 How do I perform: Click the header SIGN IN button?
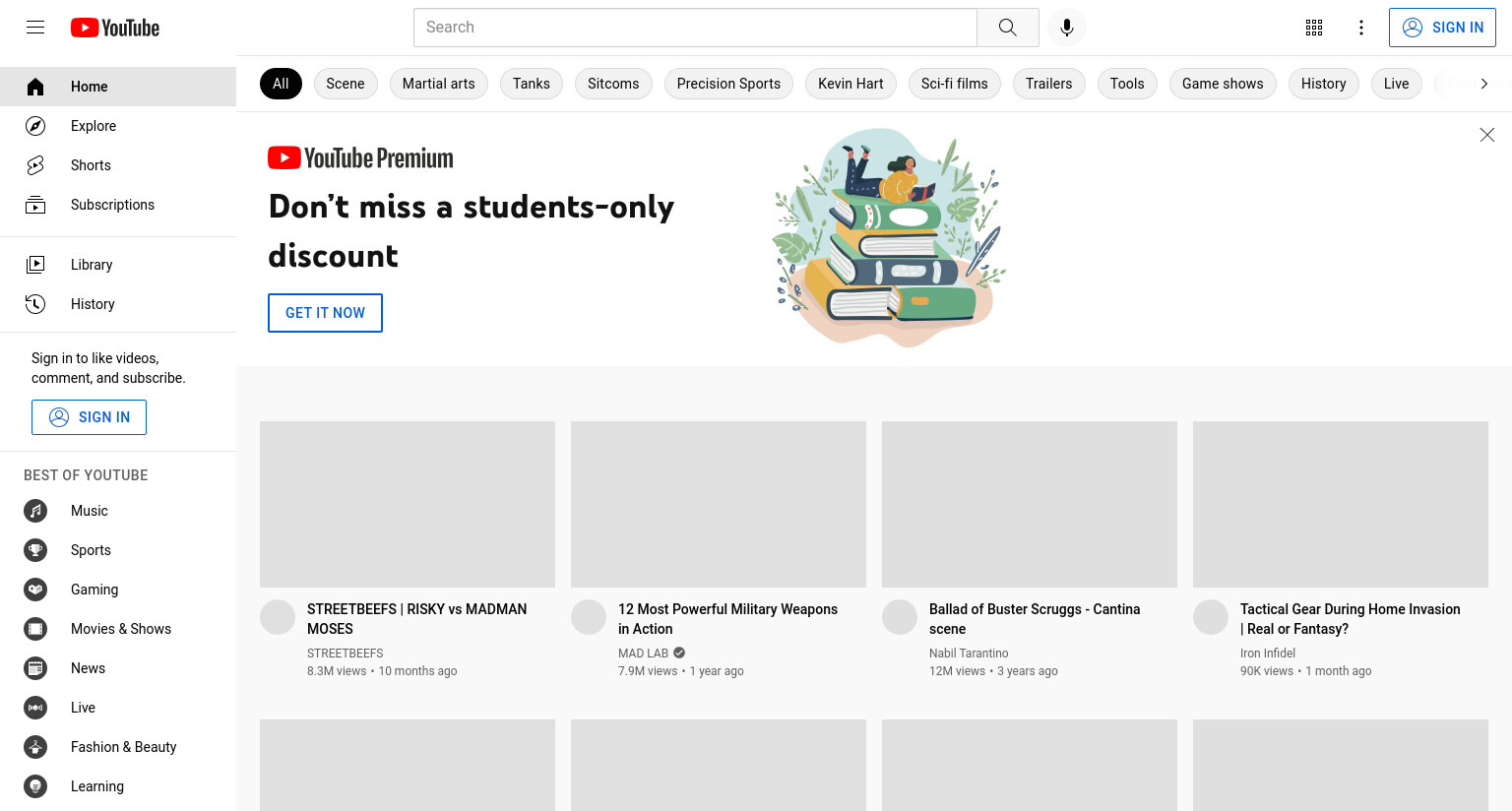1442,28
